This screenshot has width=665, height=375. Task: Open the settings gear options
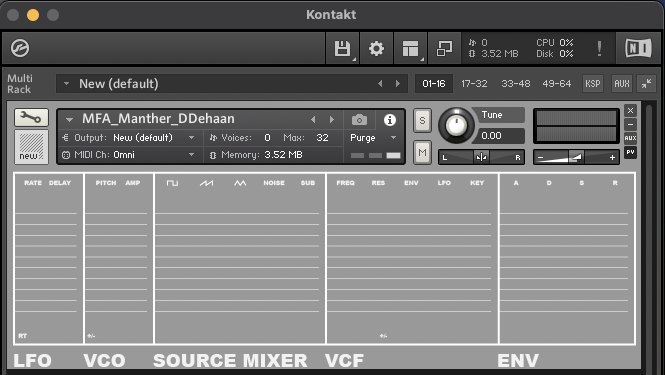click(376, 48)
